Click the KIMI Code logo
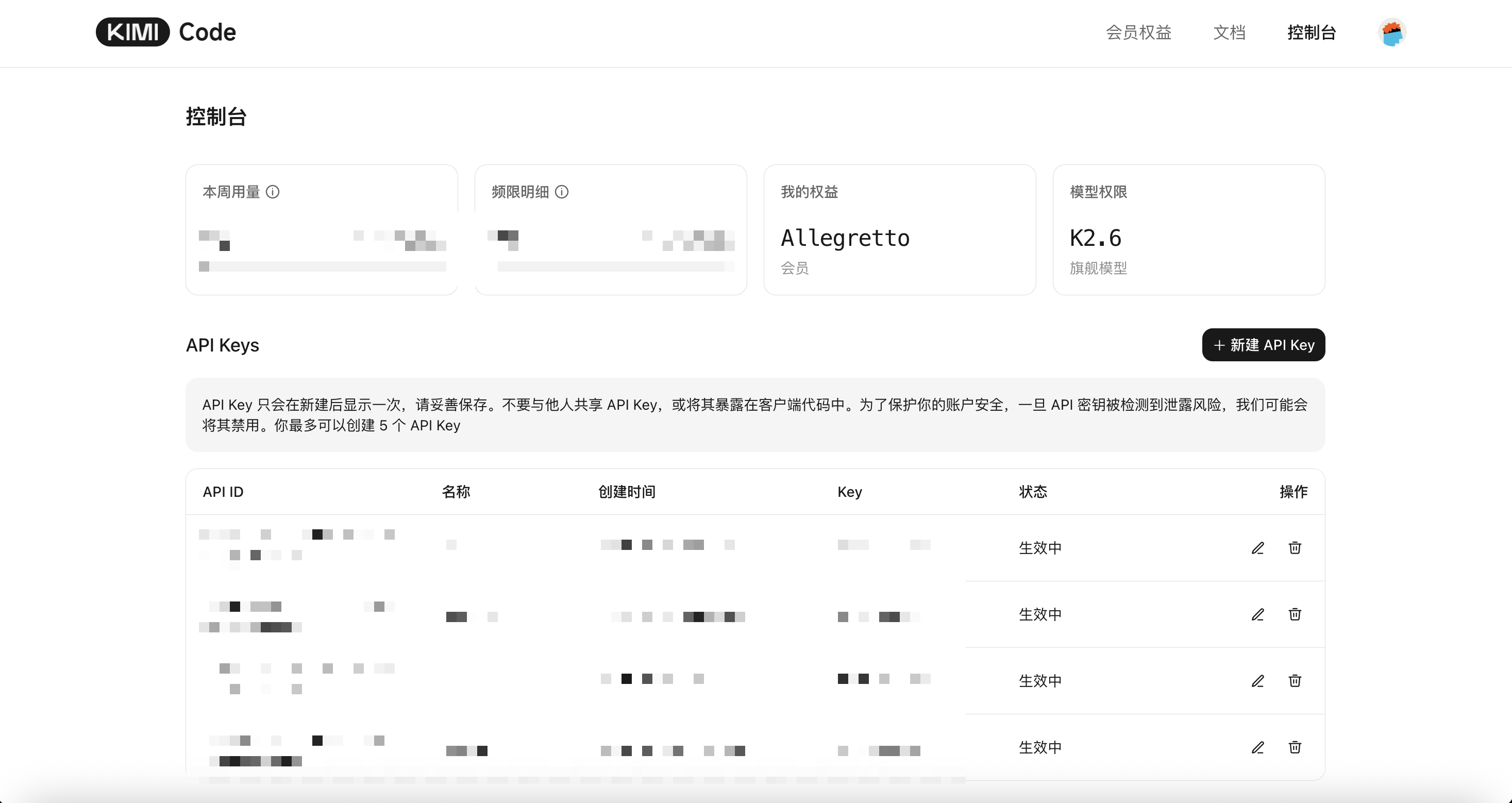The width and height of the screenshot is (1512, 803). (165, 32)
